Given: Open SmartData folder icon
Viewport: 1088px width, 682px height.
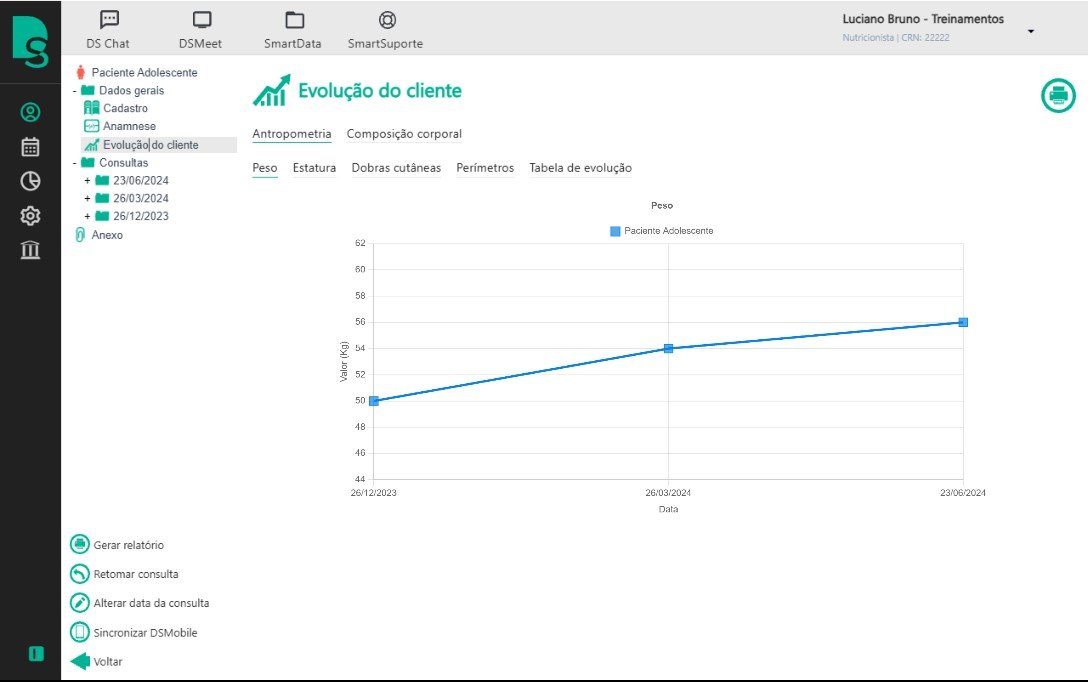Looking at the screenshot, I should click(x=293, y=30).
